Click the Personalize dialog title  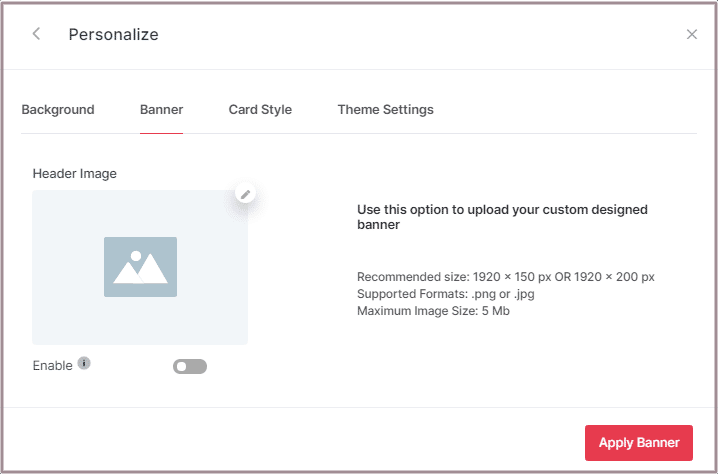pyautogui.click(x=113, y=35)
